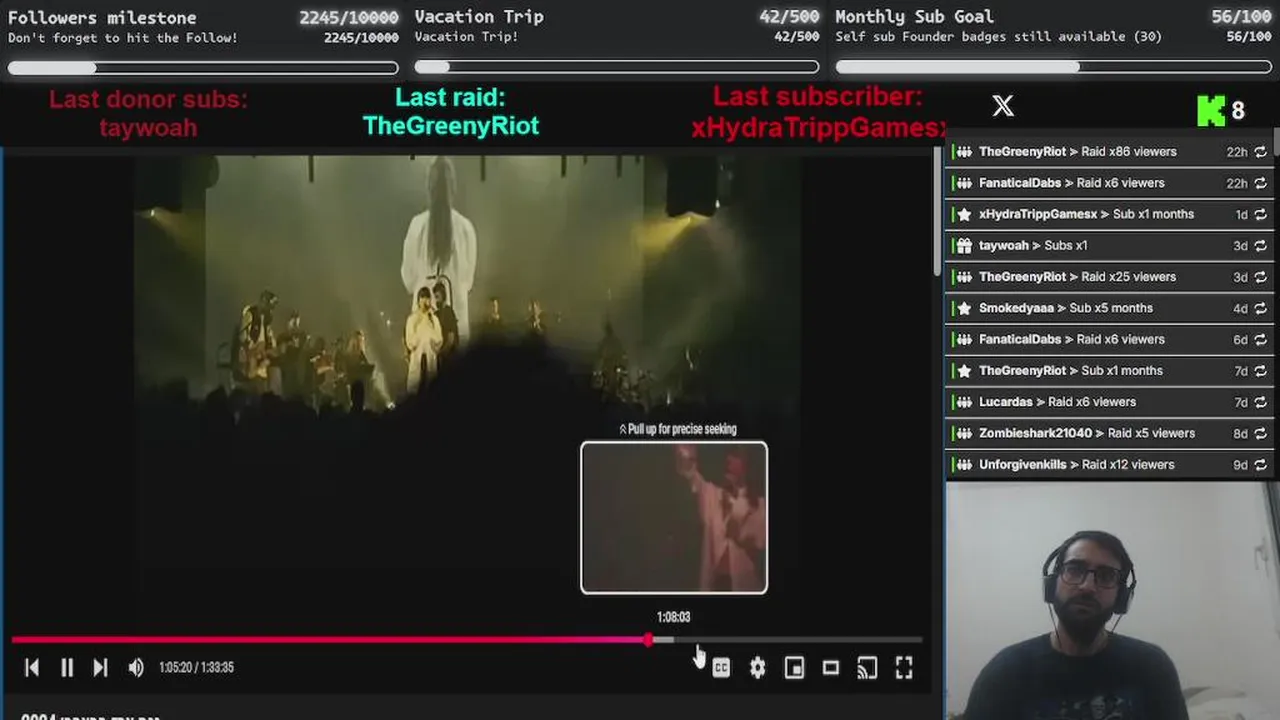Click the Monthly Sub Goal progress bar
Screen dimensions: 1280x720
coord(1054,67)
